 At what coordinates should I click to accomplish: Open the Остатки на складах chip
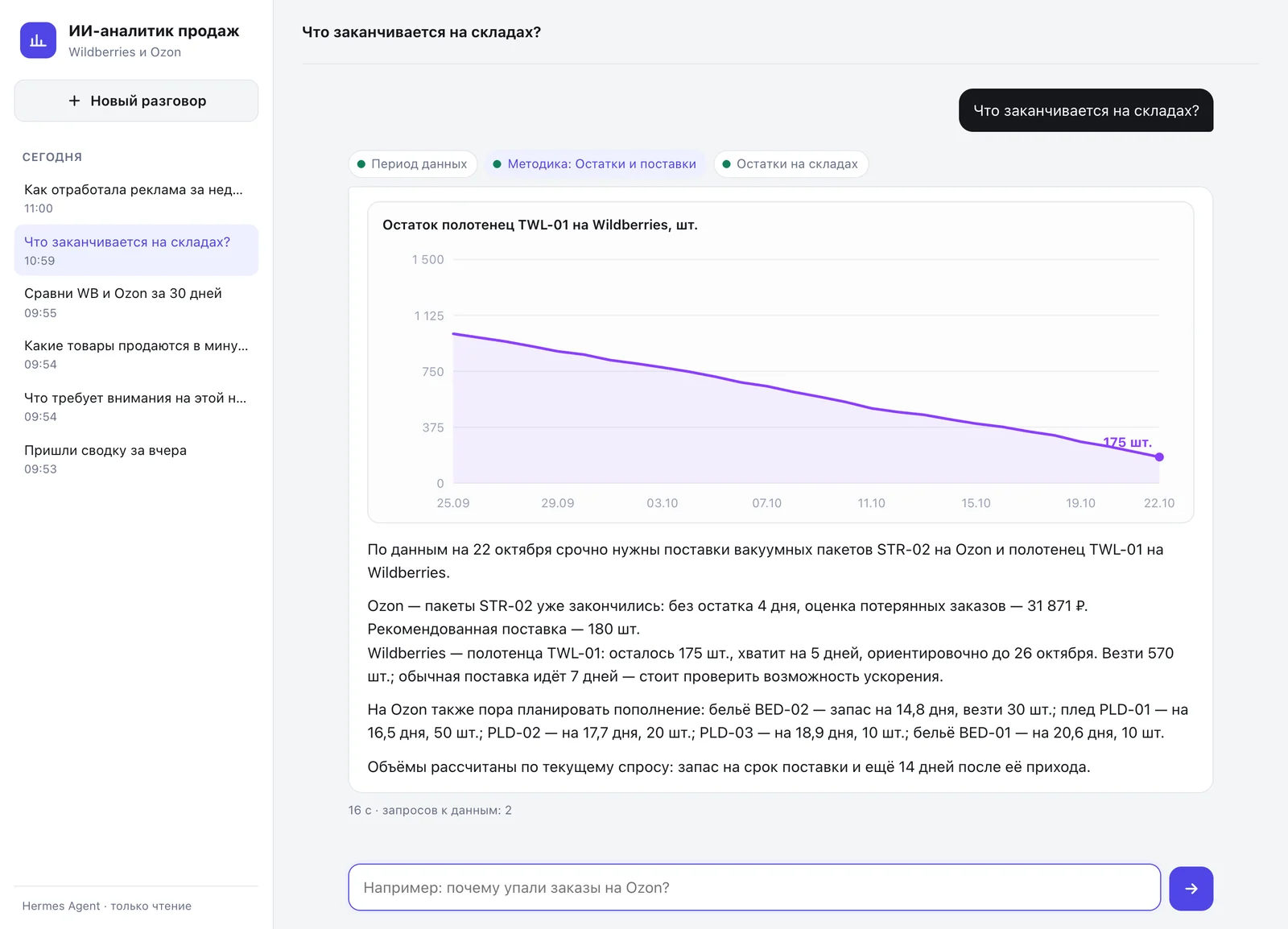791,164
